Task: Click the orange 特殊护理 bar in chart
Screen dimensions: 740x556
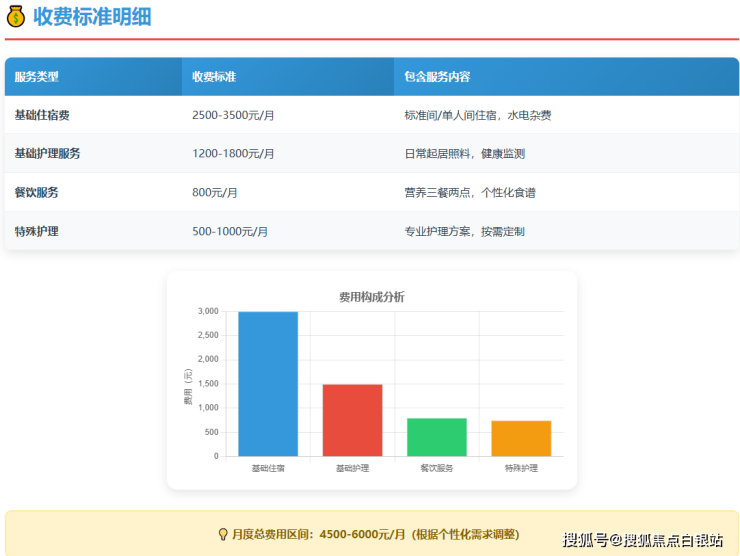Action: pyautogui.click(x=521, y=438)
